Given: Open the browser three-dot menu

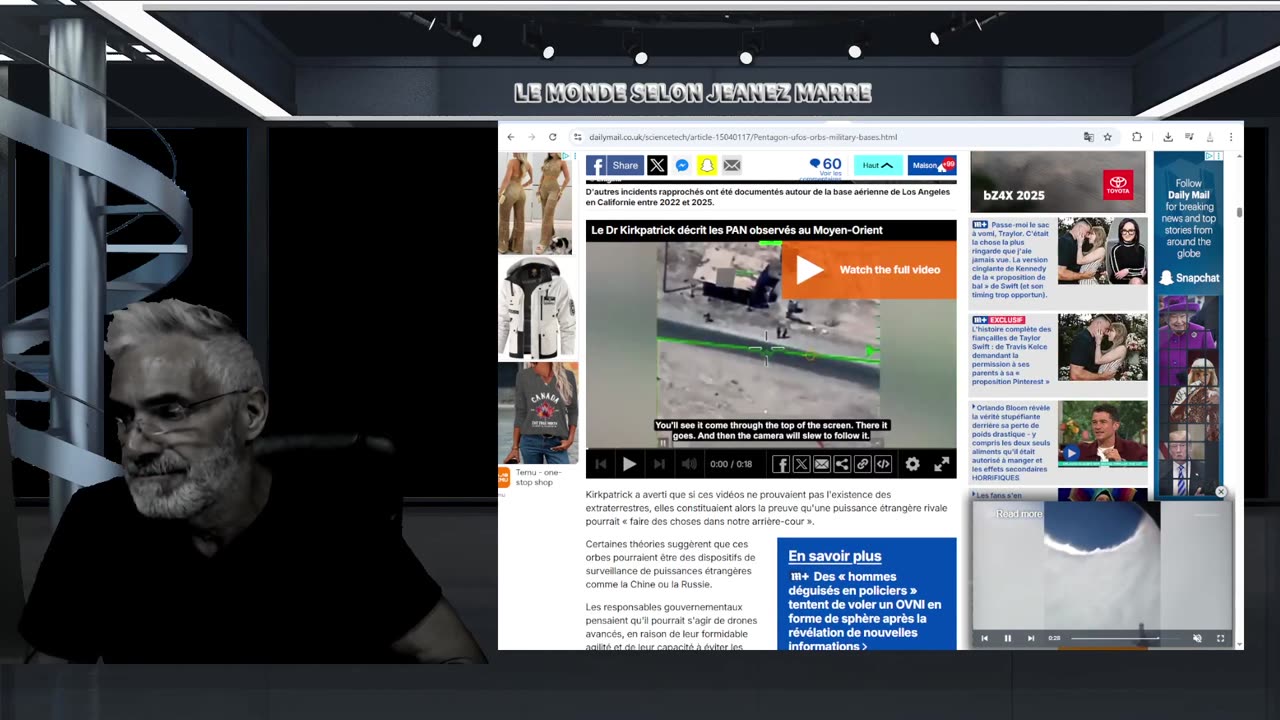Looking at the screenshot, I should [1231, 137].
